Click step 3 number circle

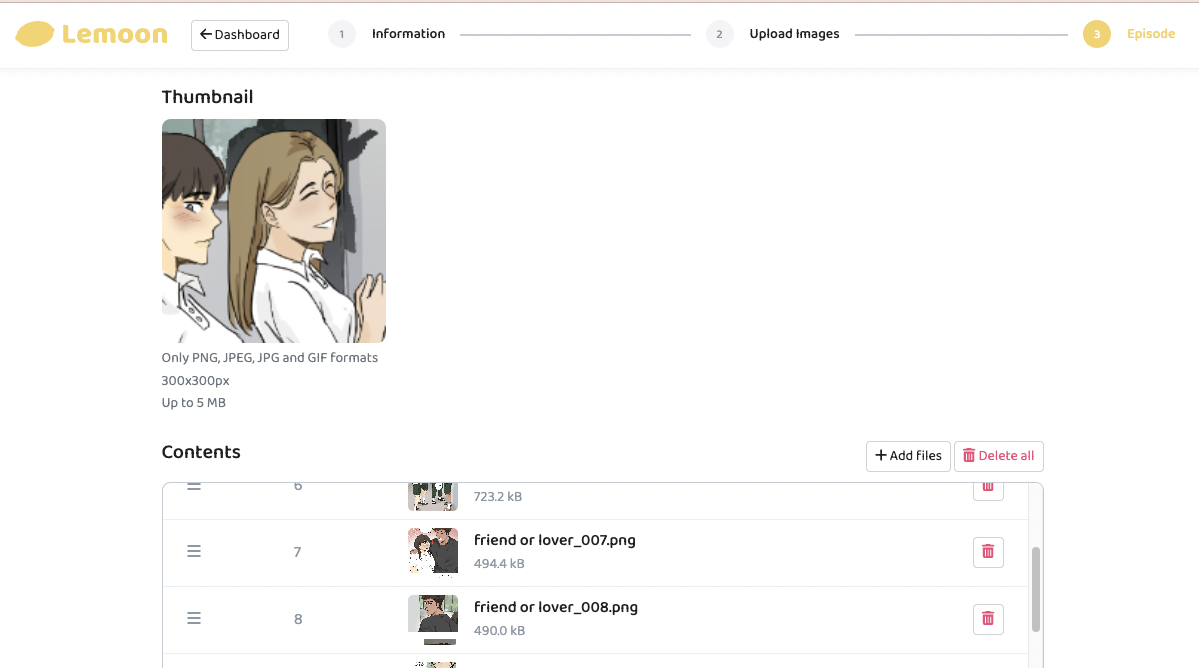pos(1096,34)
